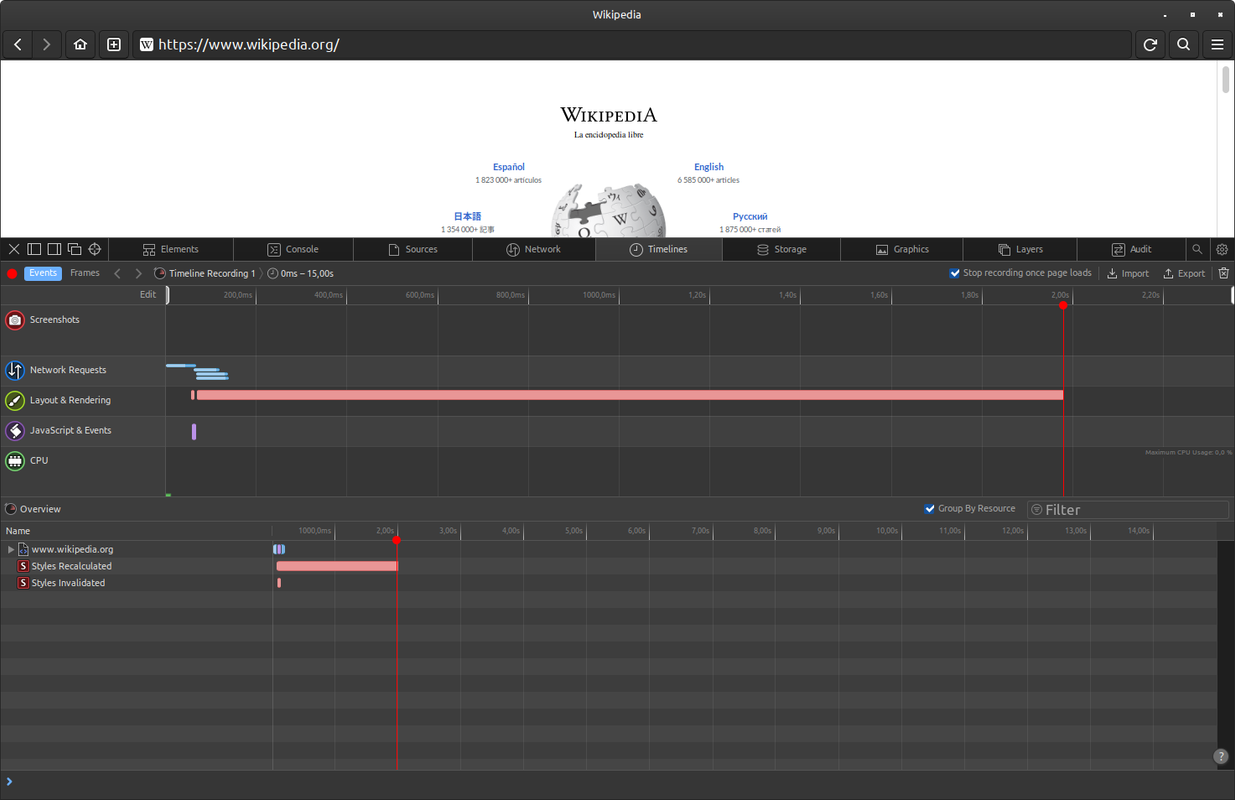Detach the inspector into a separate window
Viewport: 1235px width, 800px height.
[x=74, y=249]
